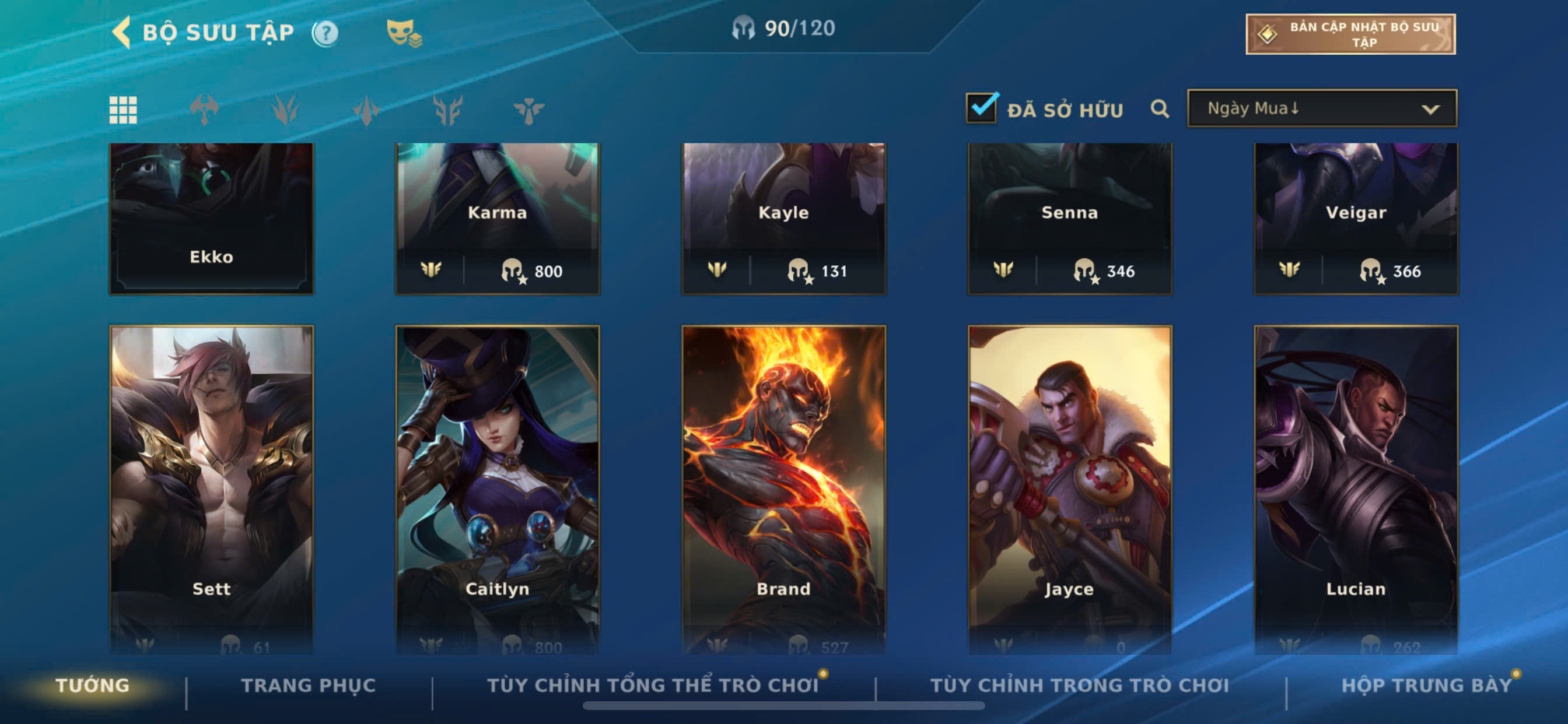Select the all-champions grid filter

pos(123,110)
